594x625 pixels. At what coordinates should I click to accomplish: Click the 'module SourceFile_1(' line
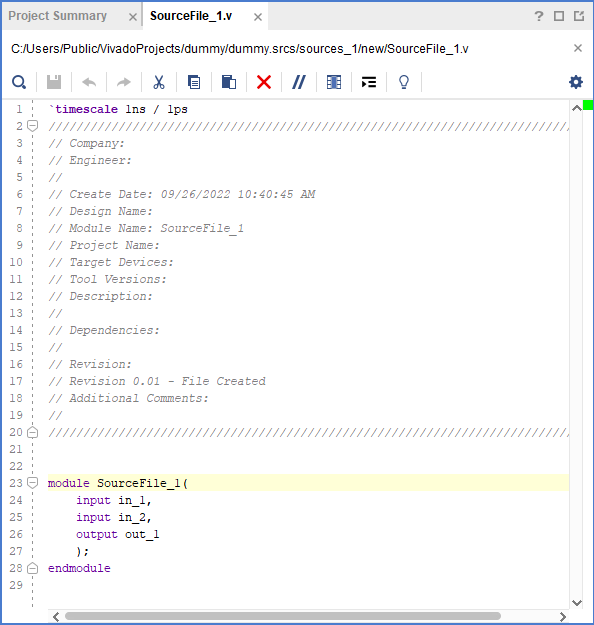(118, 483)
